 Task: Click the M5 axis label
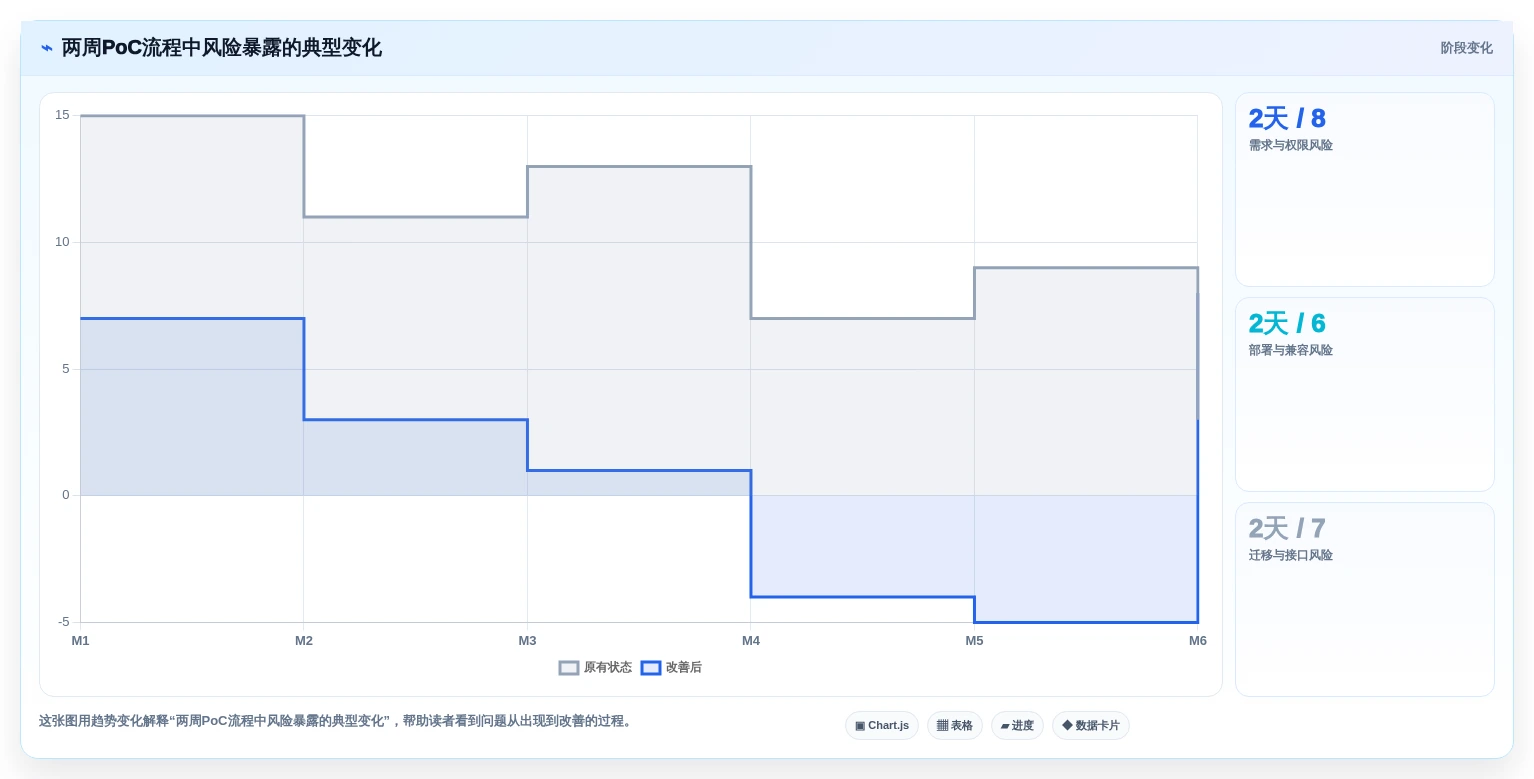974,641
